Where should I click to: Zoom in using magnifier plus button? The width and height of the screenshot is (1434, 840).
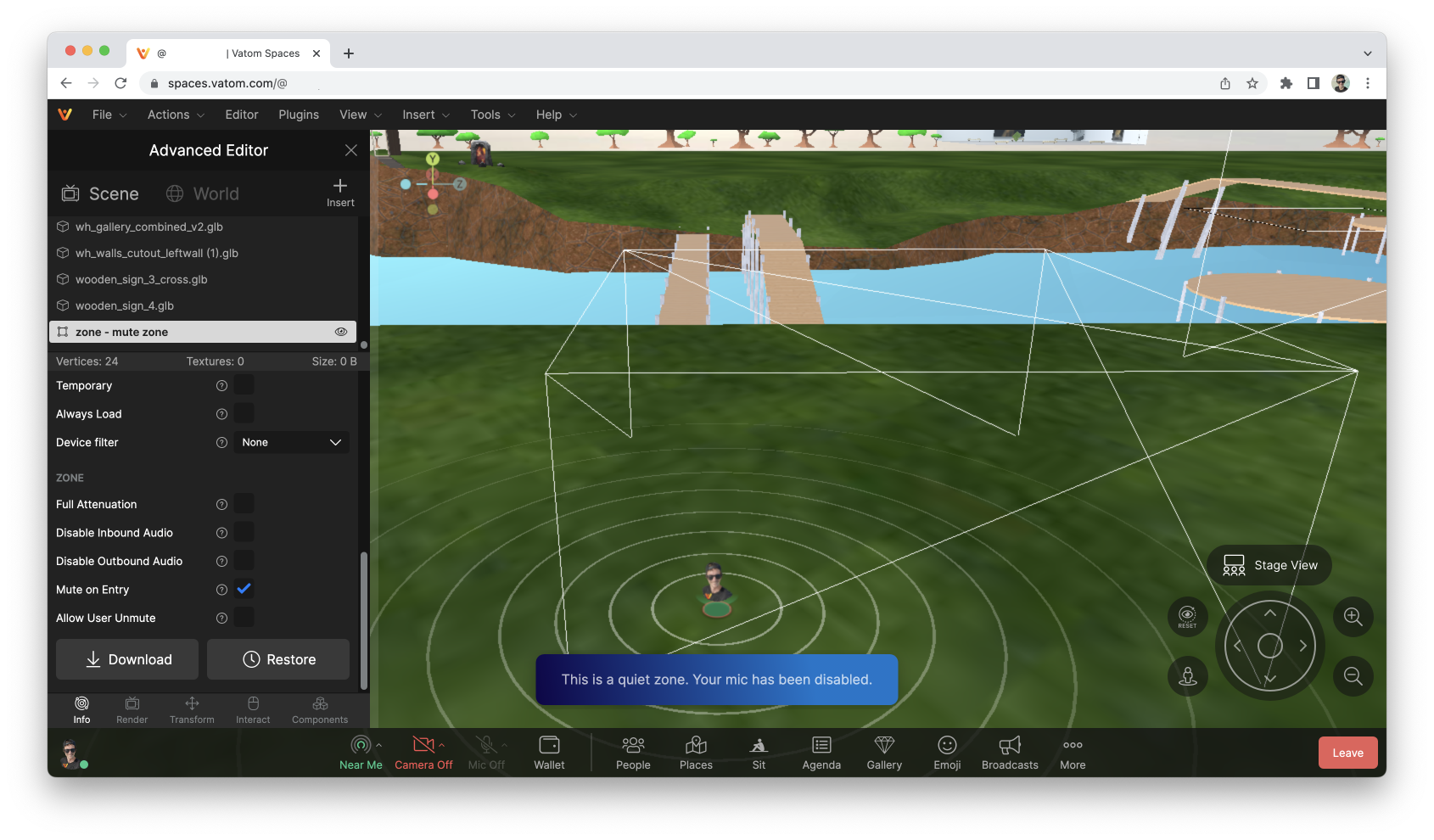[x=1353, y=617]
